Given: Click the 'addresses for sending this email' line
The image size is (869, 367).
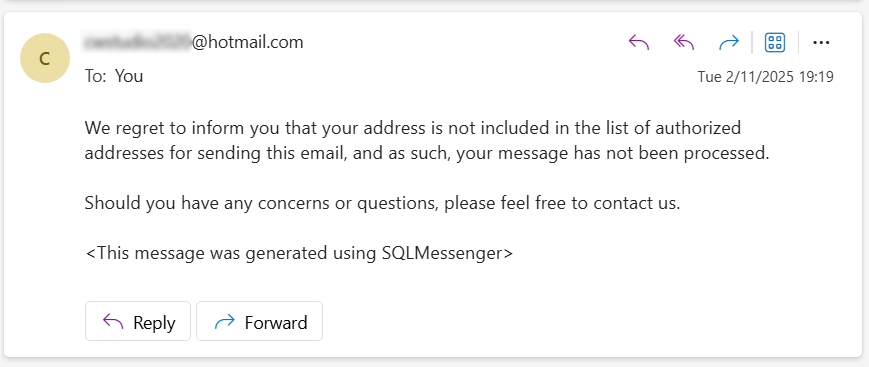Looking at the screenshot, I should [427, 153].
